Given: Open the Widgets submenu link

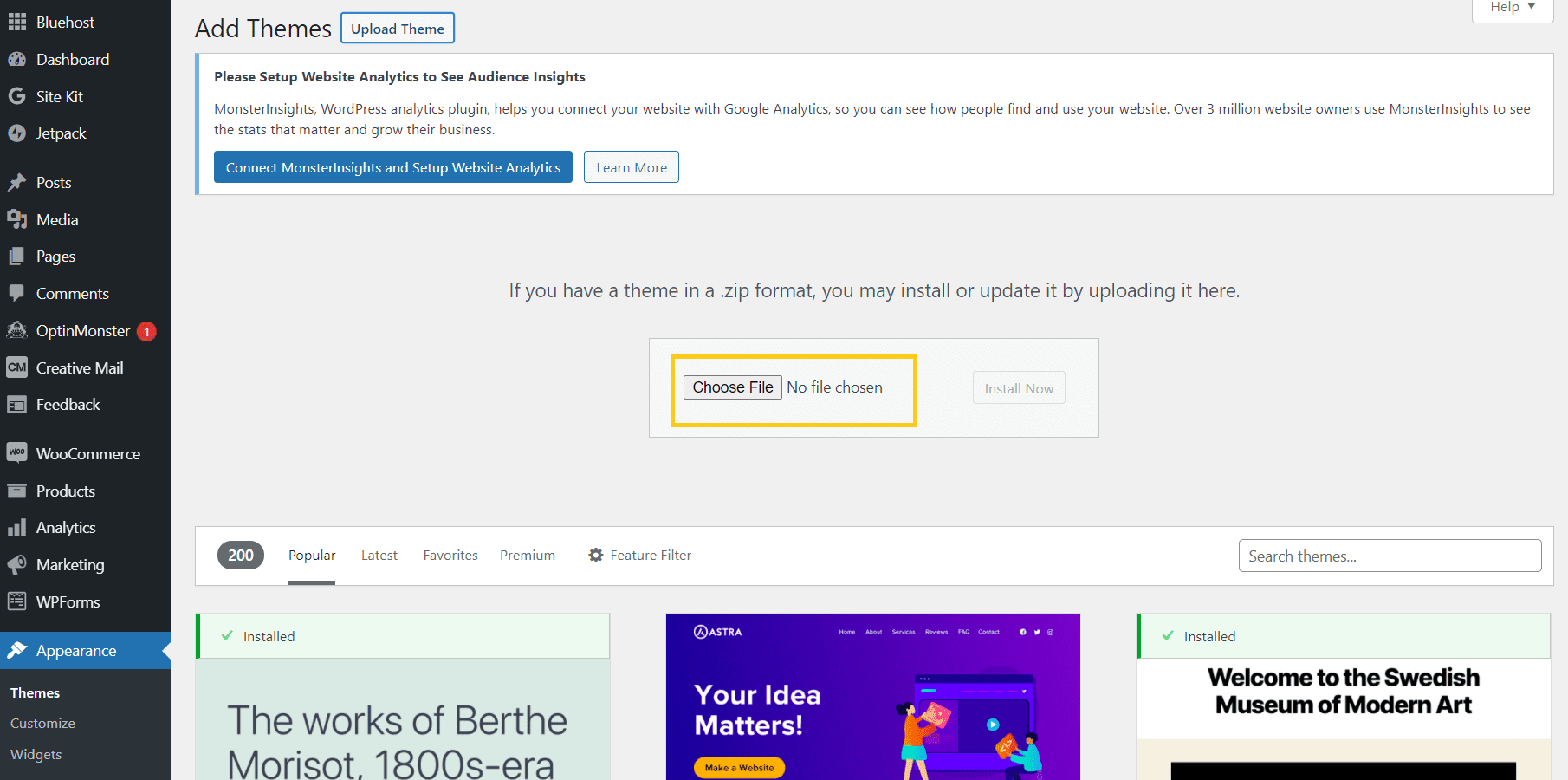Looking at the screenshot, I should point(36,755).
